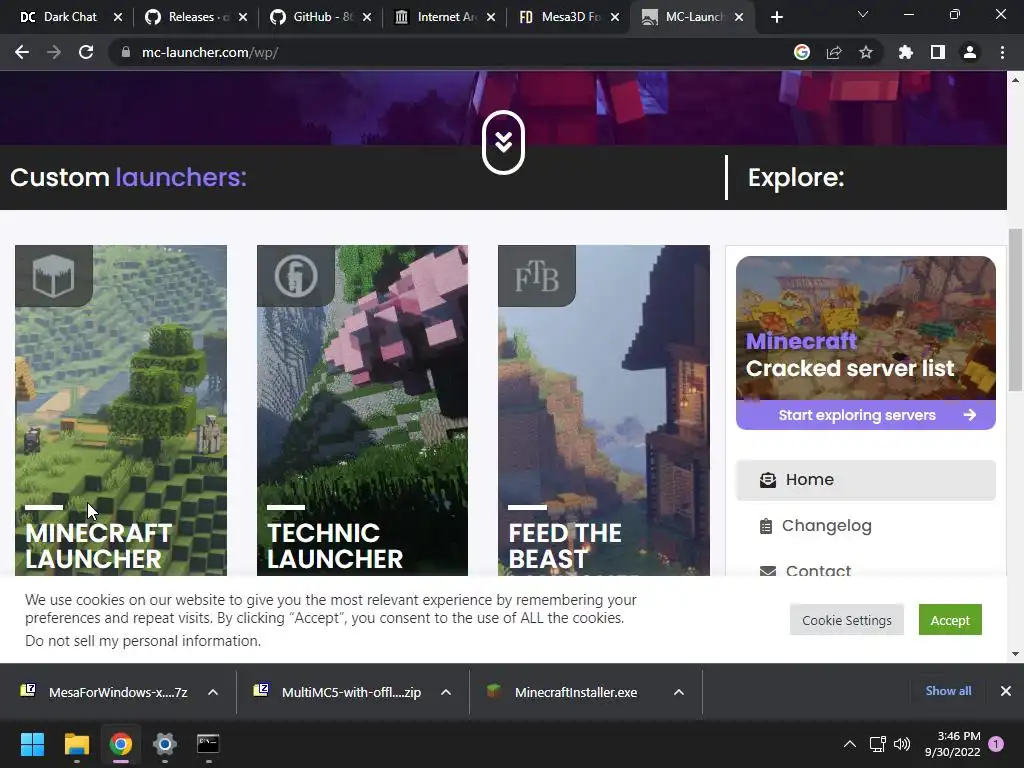1024x768 pixels.
Task: Open Chrome profile icon
Action: (970, 52)
